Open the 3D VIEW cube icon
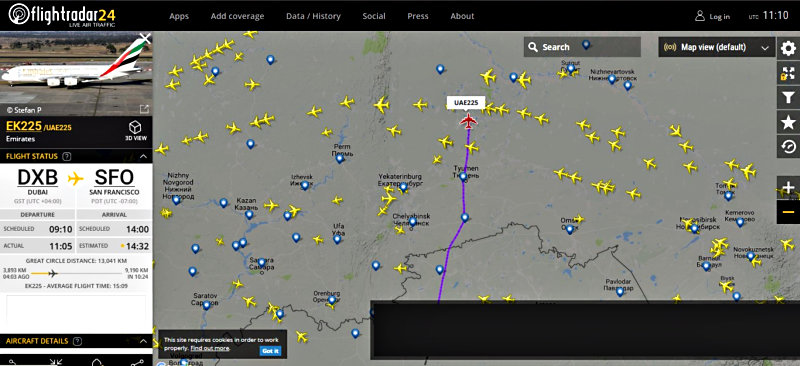This screenshot has width=800, height=366. coord(136,130)
